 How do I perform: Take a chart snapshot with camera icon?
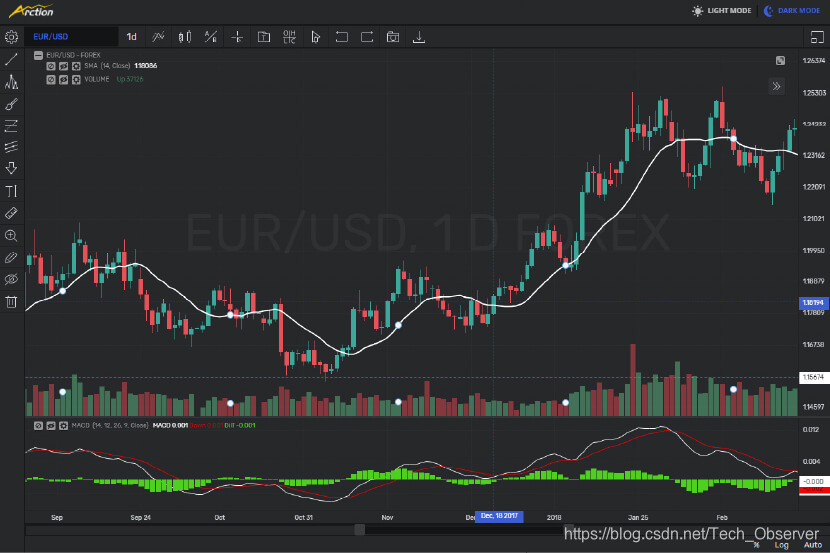coord(393,37)
